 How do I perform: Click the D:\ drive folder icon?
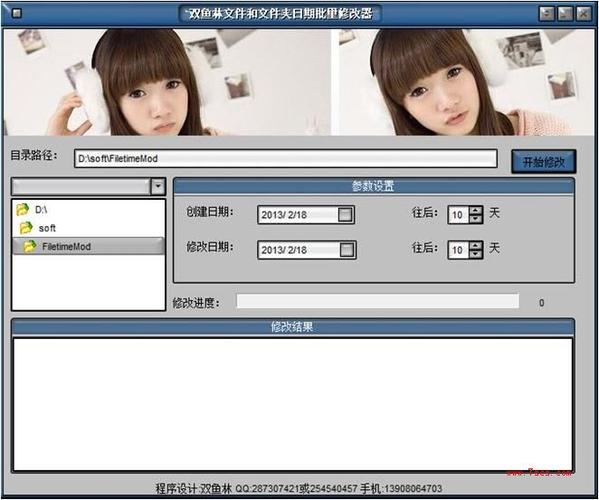coord(23,209)
